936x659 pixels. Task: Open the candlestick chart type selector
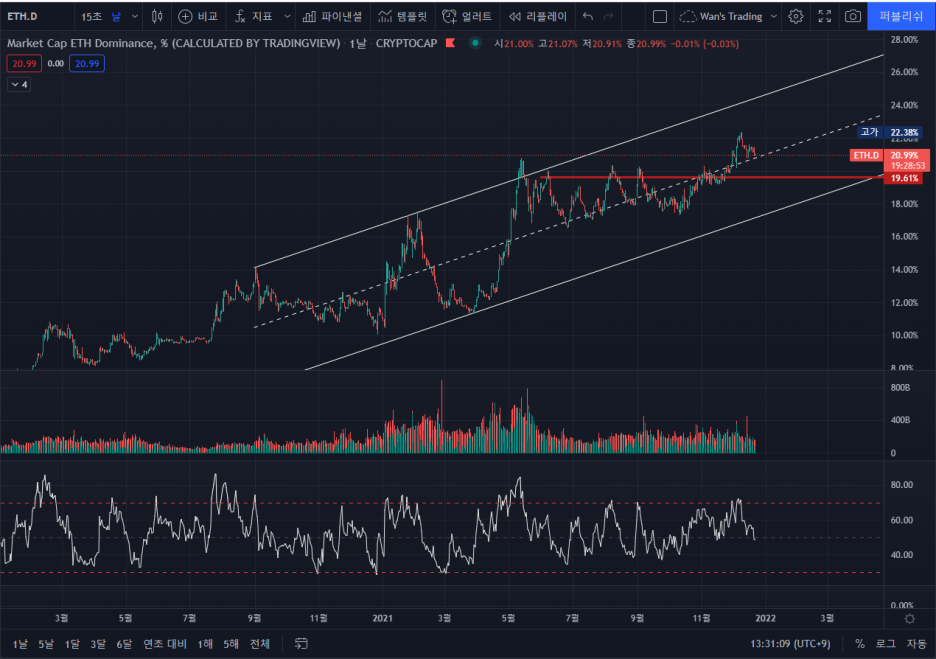[x=157, y=17]
